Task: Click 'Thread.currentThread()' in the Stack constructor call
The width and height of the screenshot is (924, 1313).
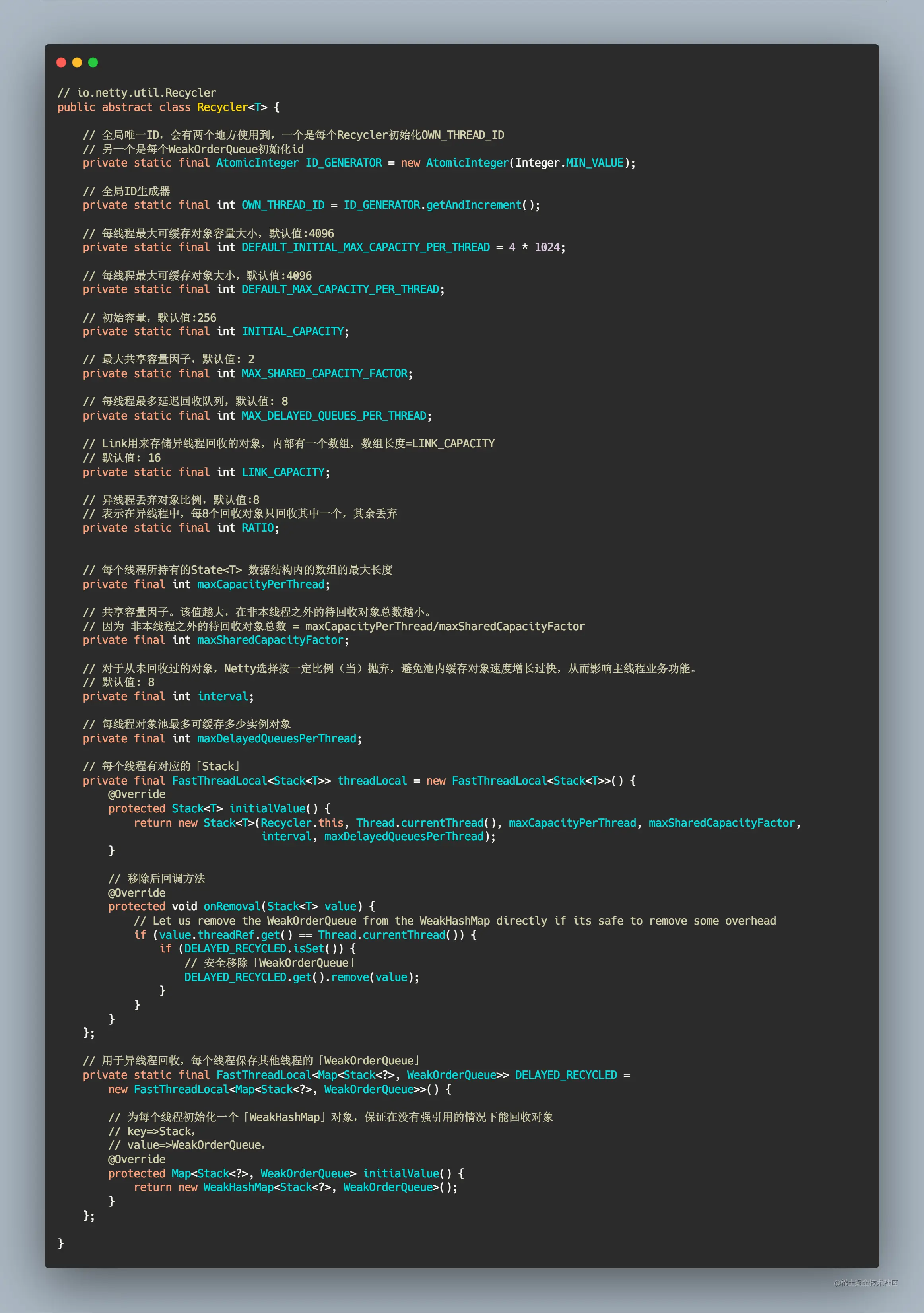Action: 426,822
